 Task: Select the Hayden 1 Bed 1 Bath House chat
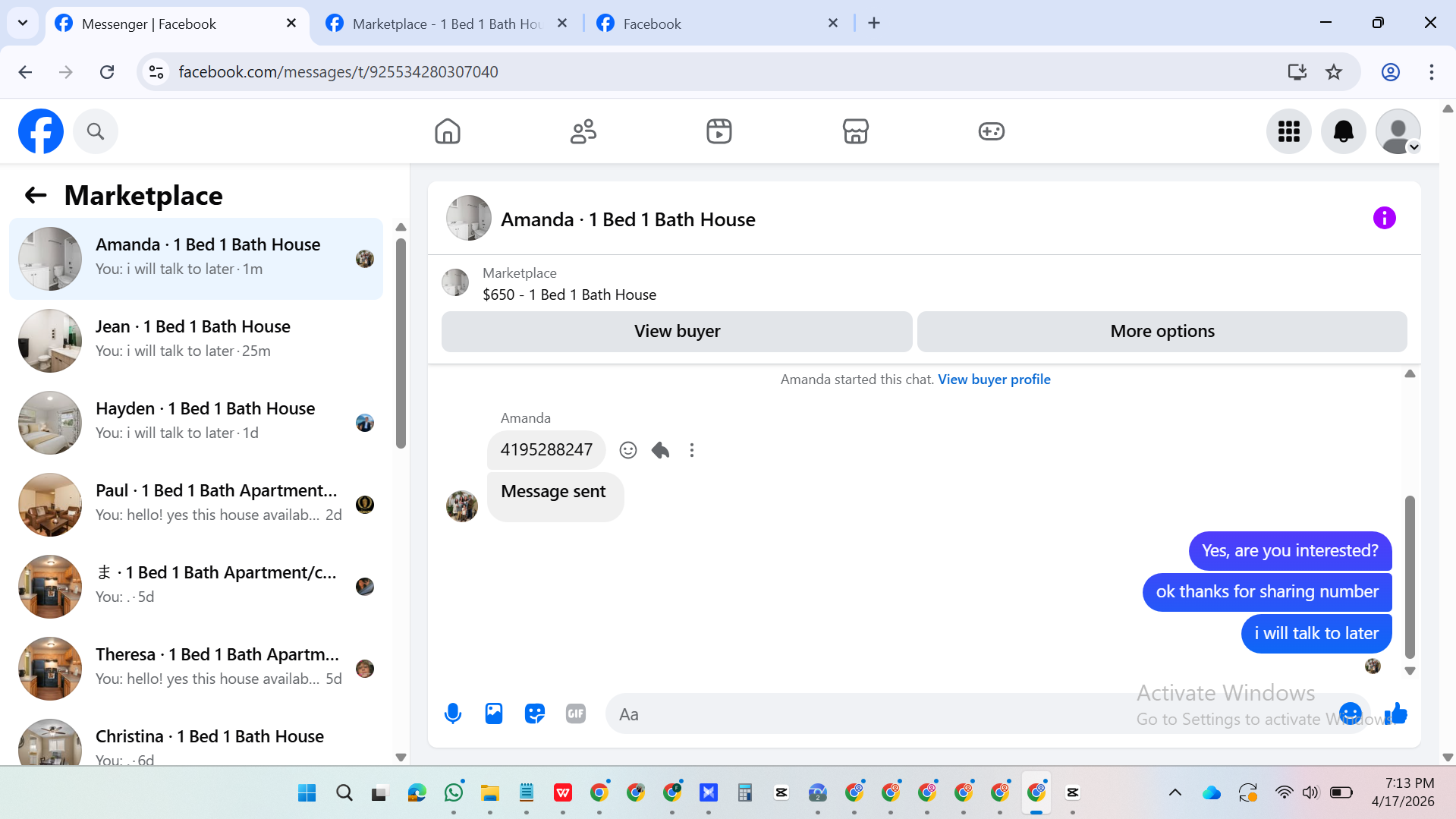coord(196,423)
